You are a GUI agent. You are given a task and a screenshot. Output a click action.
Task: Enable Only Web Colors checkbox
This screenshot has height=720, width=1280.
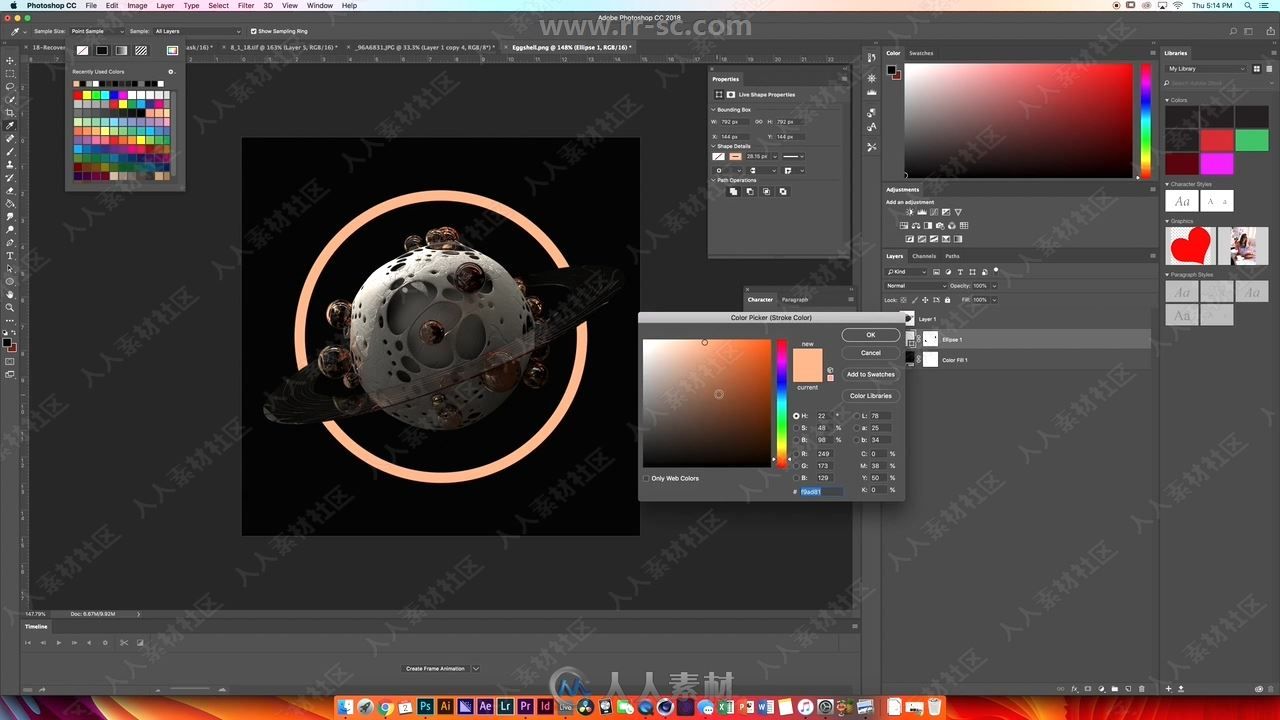[647, 478]
